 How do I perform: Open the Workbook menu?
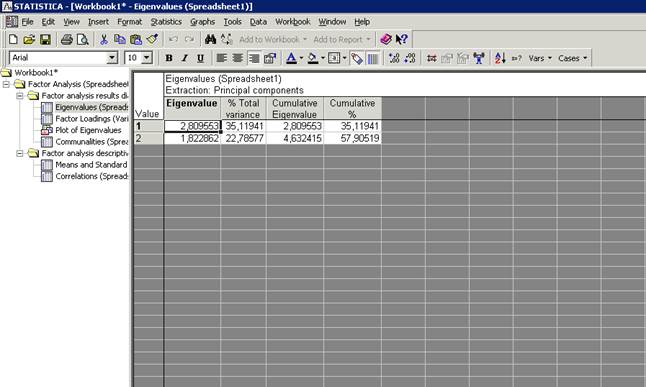pyautogui.click(x=293, y=21)
